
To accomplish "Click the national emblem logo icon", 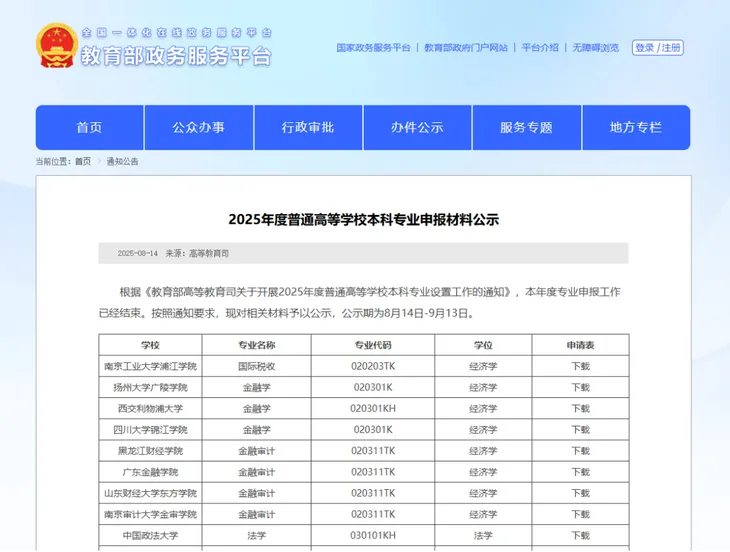I will pyautogui.click(x=56, y=46).
